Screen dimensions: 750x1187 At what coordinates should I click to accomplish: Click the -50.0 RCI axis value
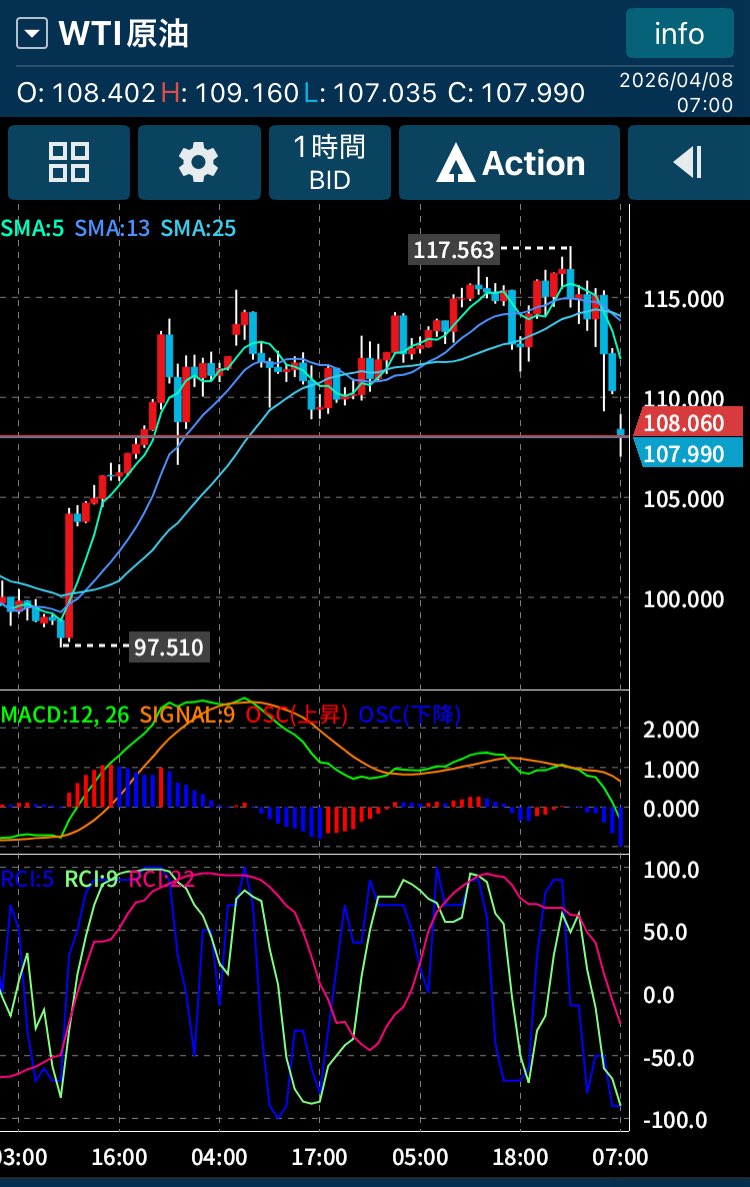(668, 1058)
